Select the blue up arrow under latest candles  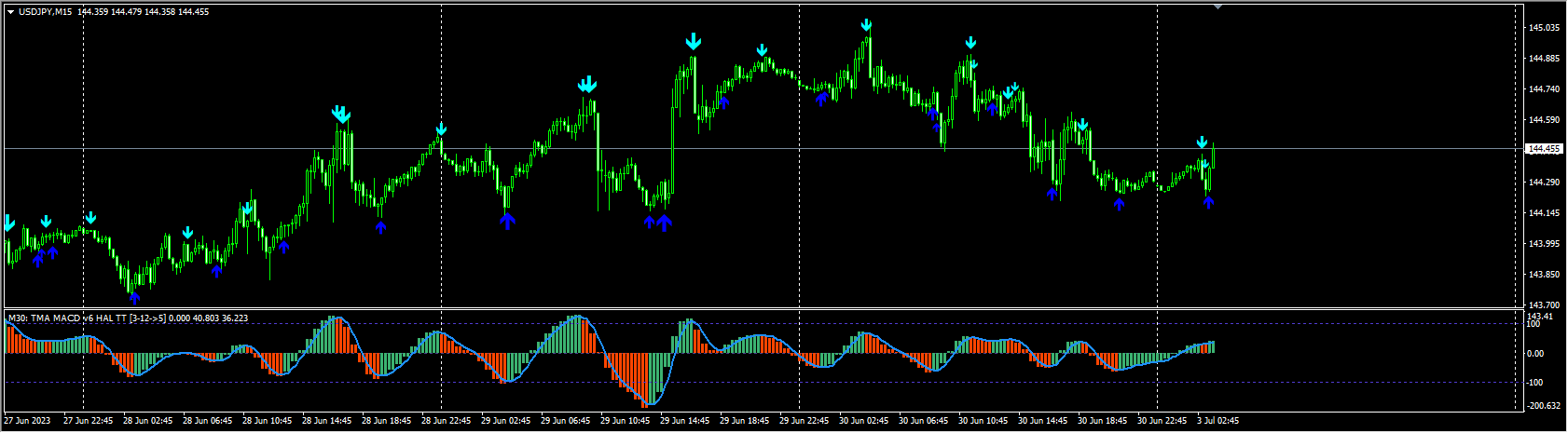pos(1208,201)
